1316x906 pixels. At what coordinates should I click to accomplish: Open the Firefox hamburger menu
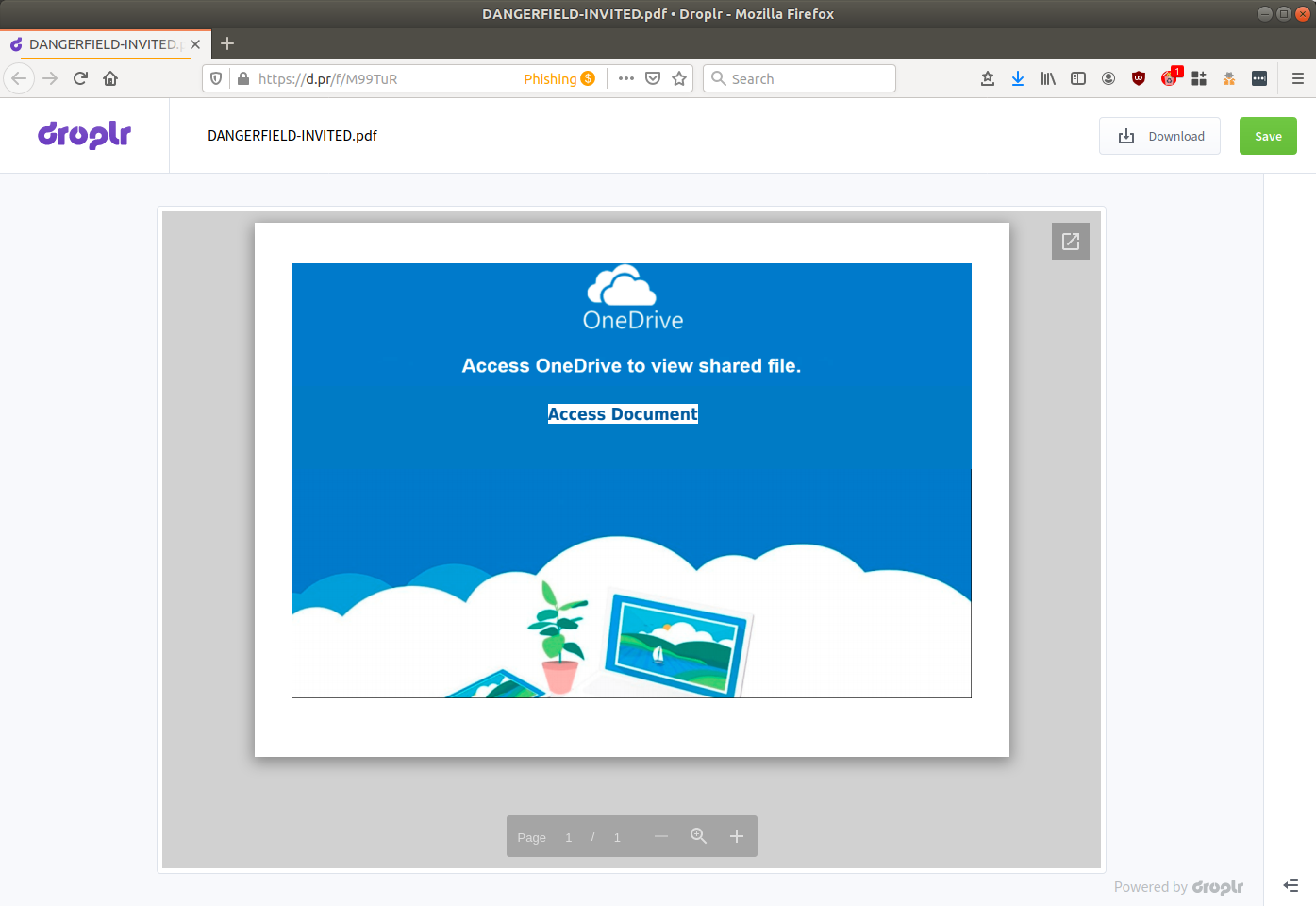tap(1298, 78)
